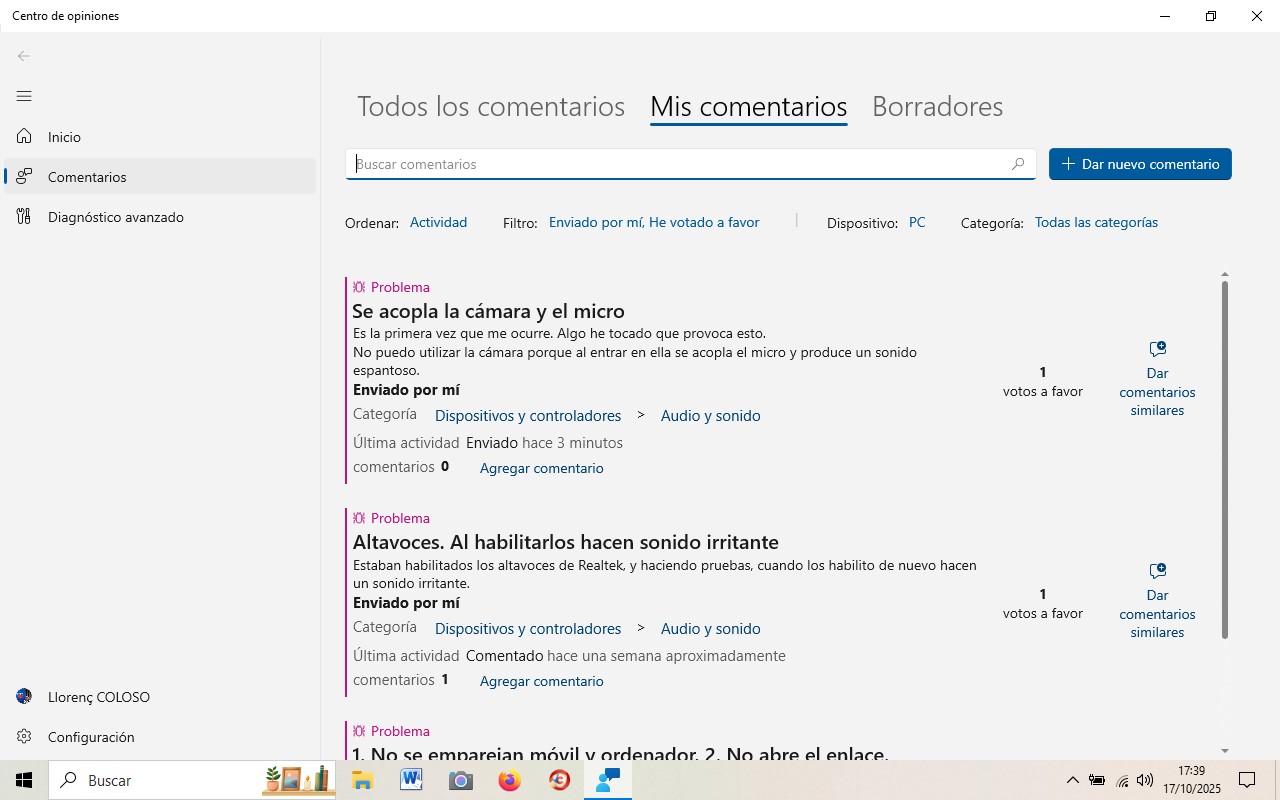The image size is (1280, 800).
Task: Open the Categoría dropdown 'Todas las categorías'
Action: 1096,222
